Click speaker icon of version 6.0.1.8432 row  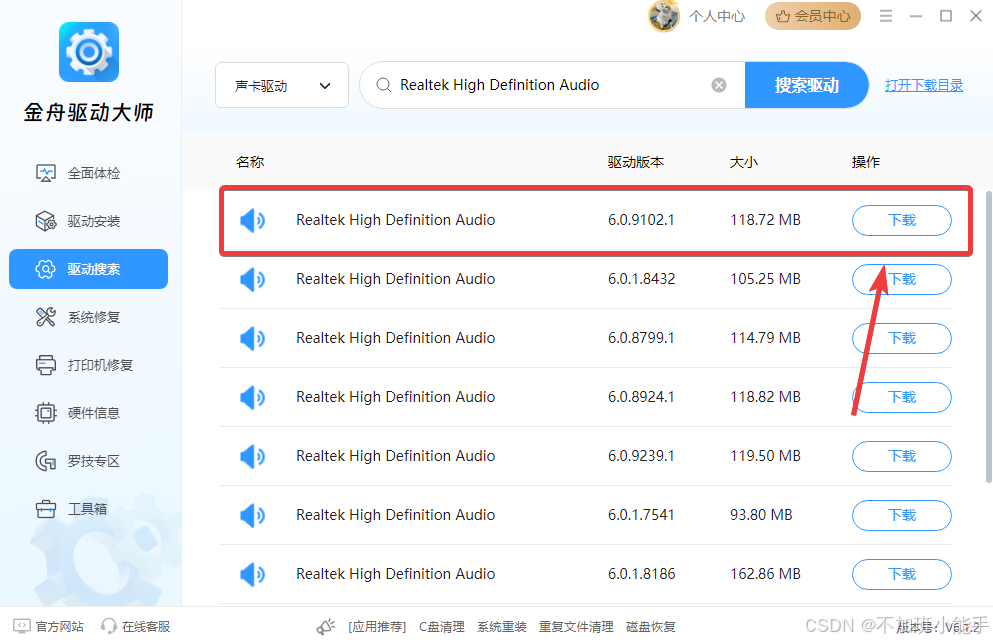(x=252, y=279)
